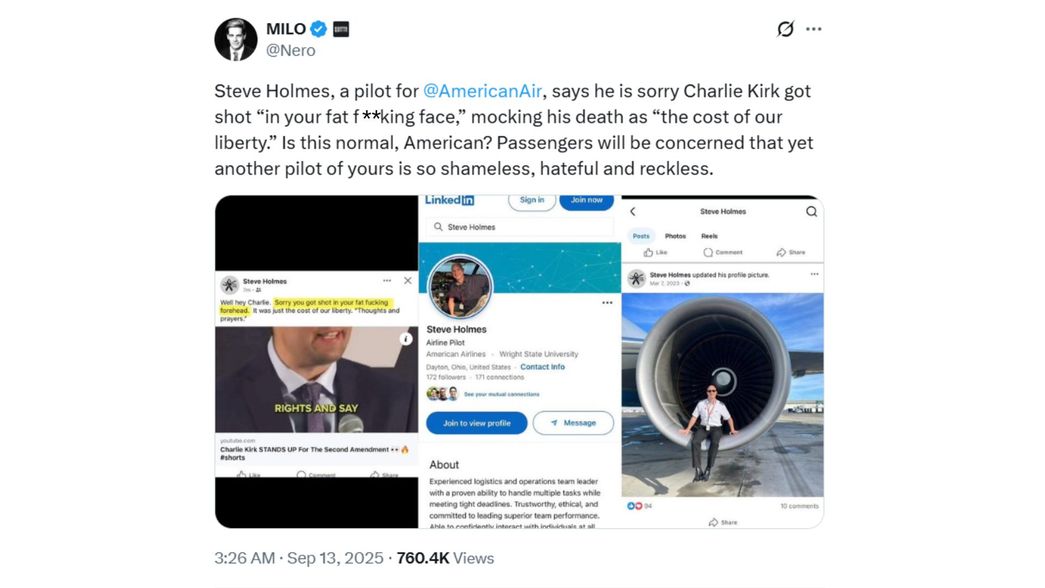The width and height of the screenshot is (1045, 588).
Task: Click the back chevron on the Facebook profile
Action: pyautogui.click(x=633, y=211)
